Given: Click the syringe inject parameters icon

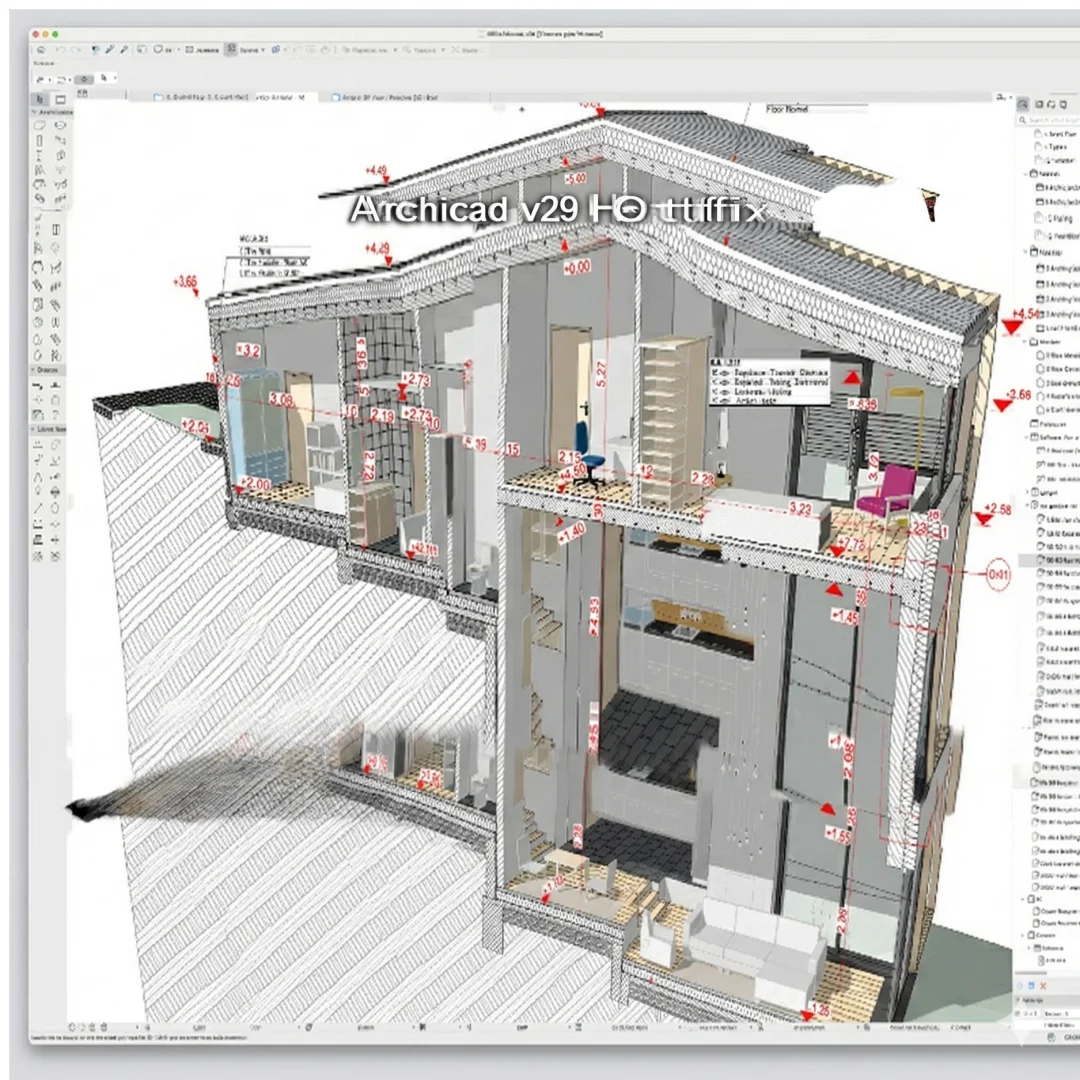Looking at the screenshot, I should tap(124, 48).
